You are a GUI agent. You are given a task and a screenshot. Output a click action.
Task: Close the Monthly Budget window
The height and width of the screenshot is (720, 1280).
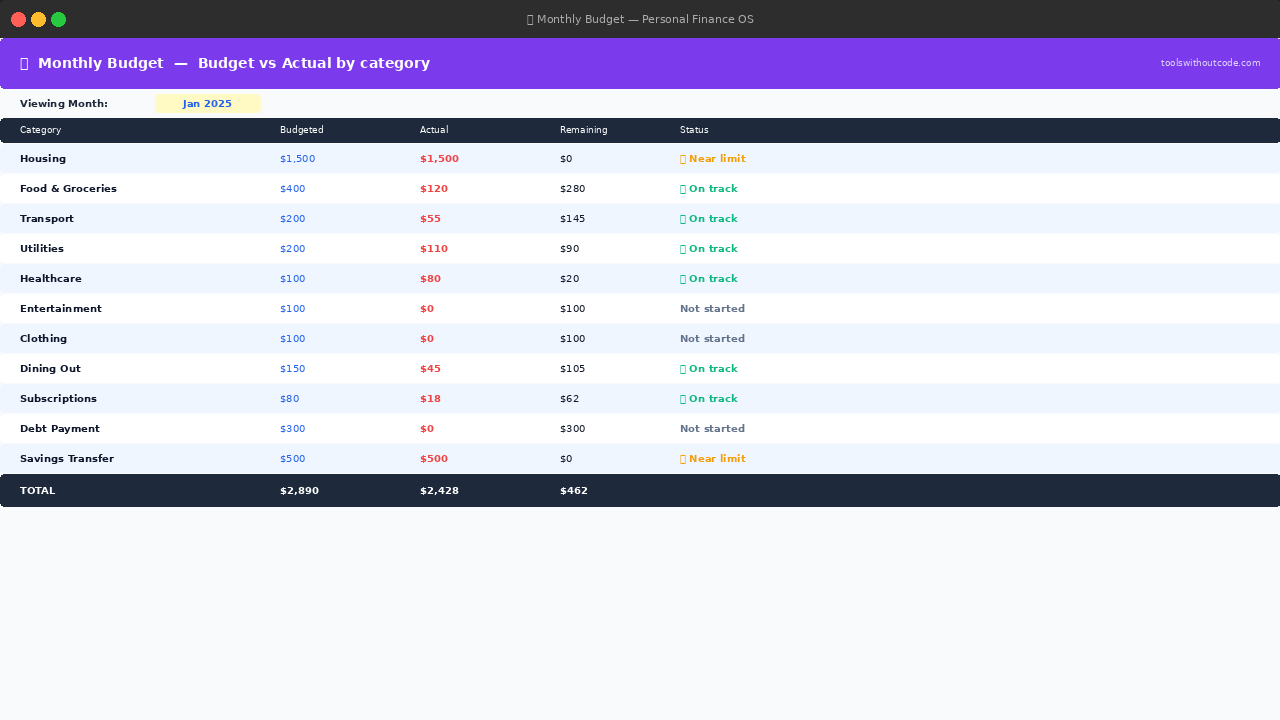(18, 19)
